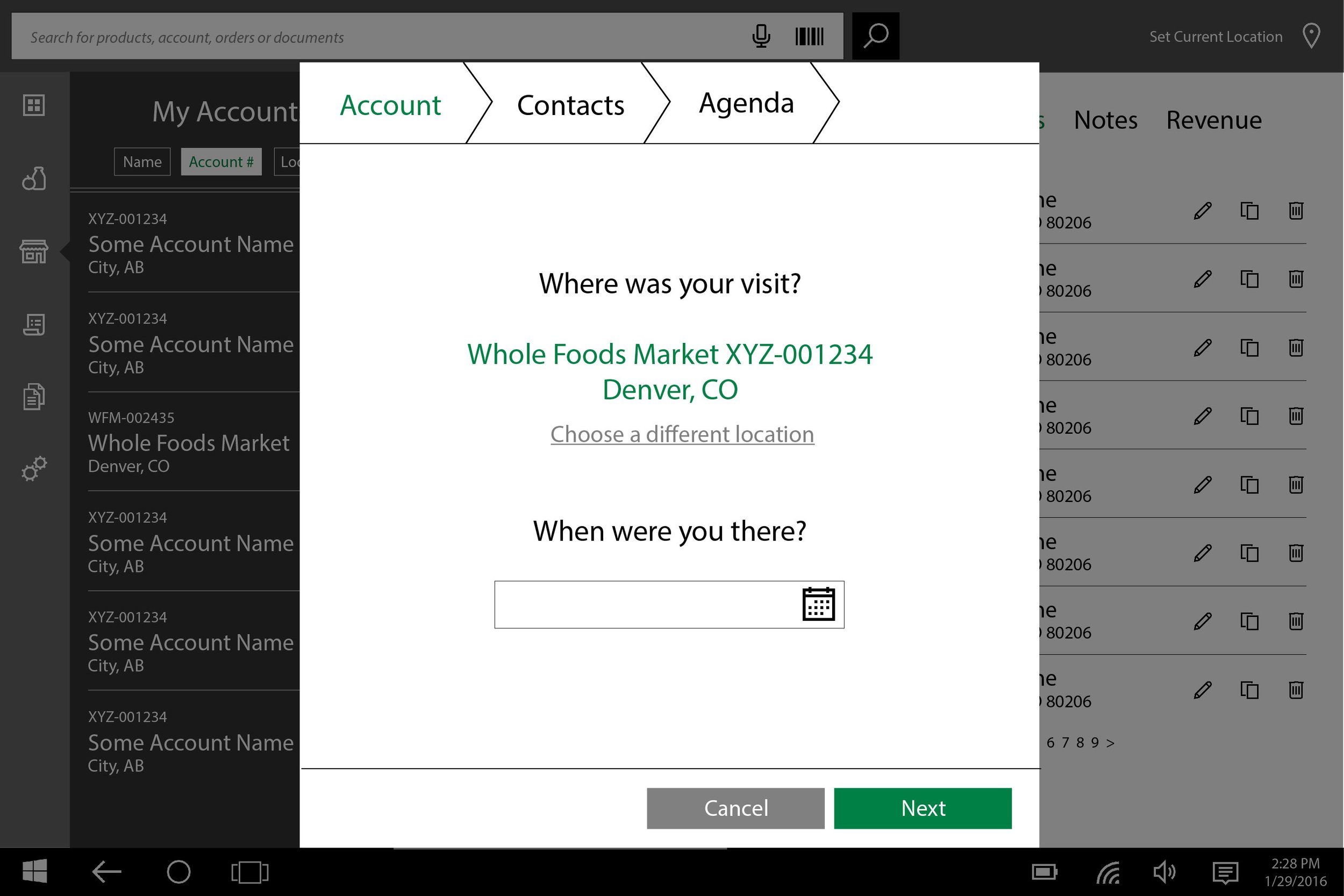Edit the first account using the pencil icon
Screen dimensions: 1344x896
click(x=1202, y=211)
